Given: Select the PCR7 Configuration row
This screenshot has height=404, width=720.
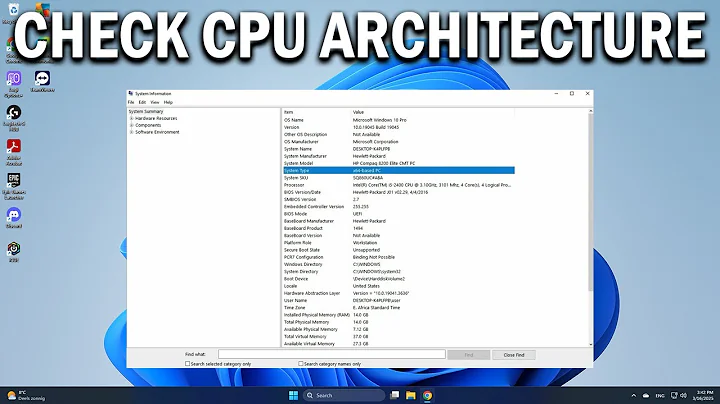Looking at the screenshot, I should pyautogui.click(x=399, y=258).
